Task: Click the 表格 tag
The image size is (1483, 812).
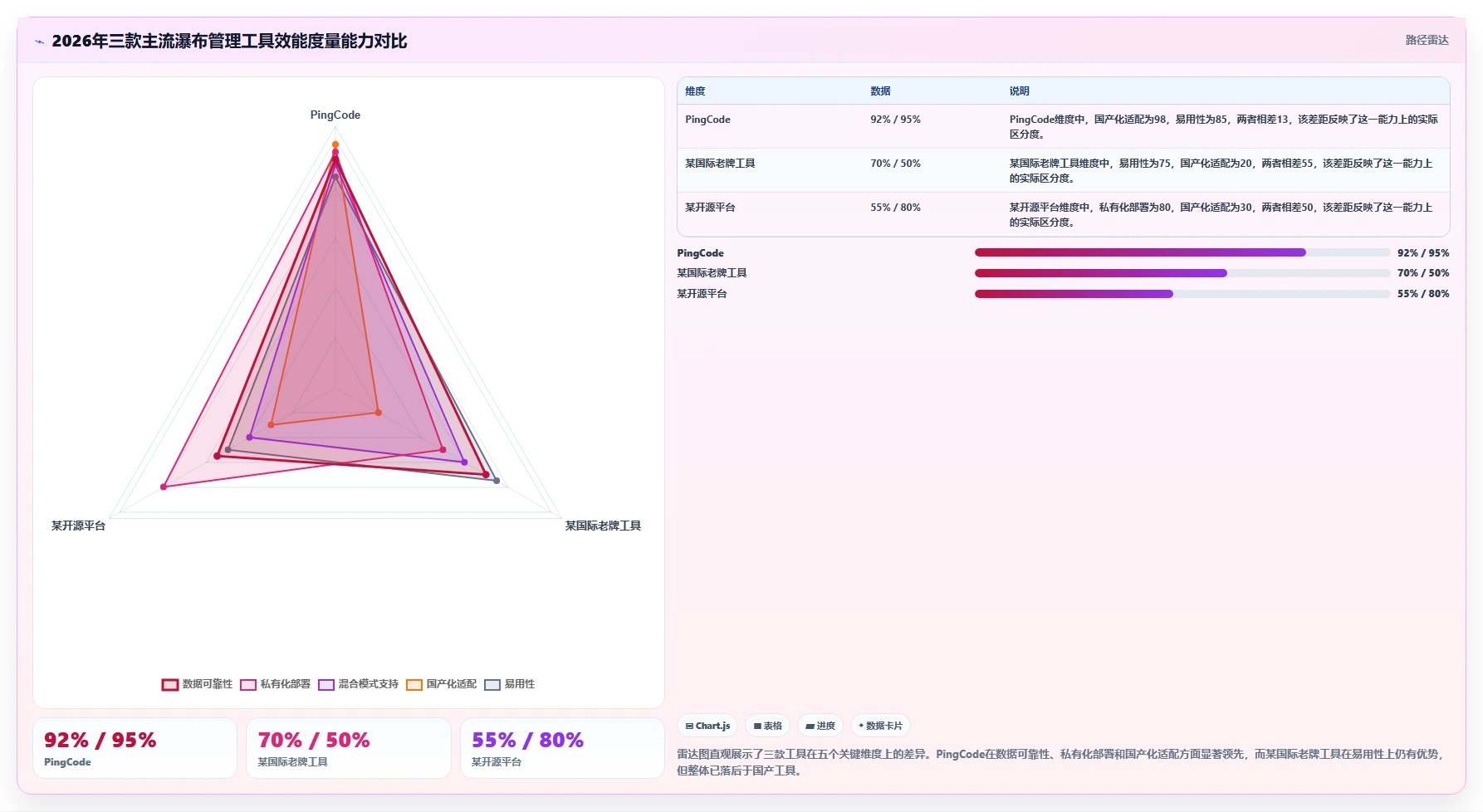Action: [x=767, y=726]
